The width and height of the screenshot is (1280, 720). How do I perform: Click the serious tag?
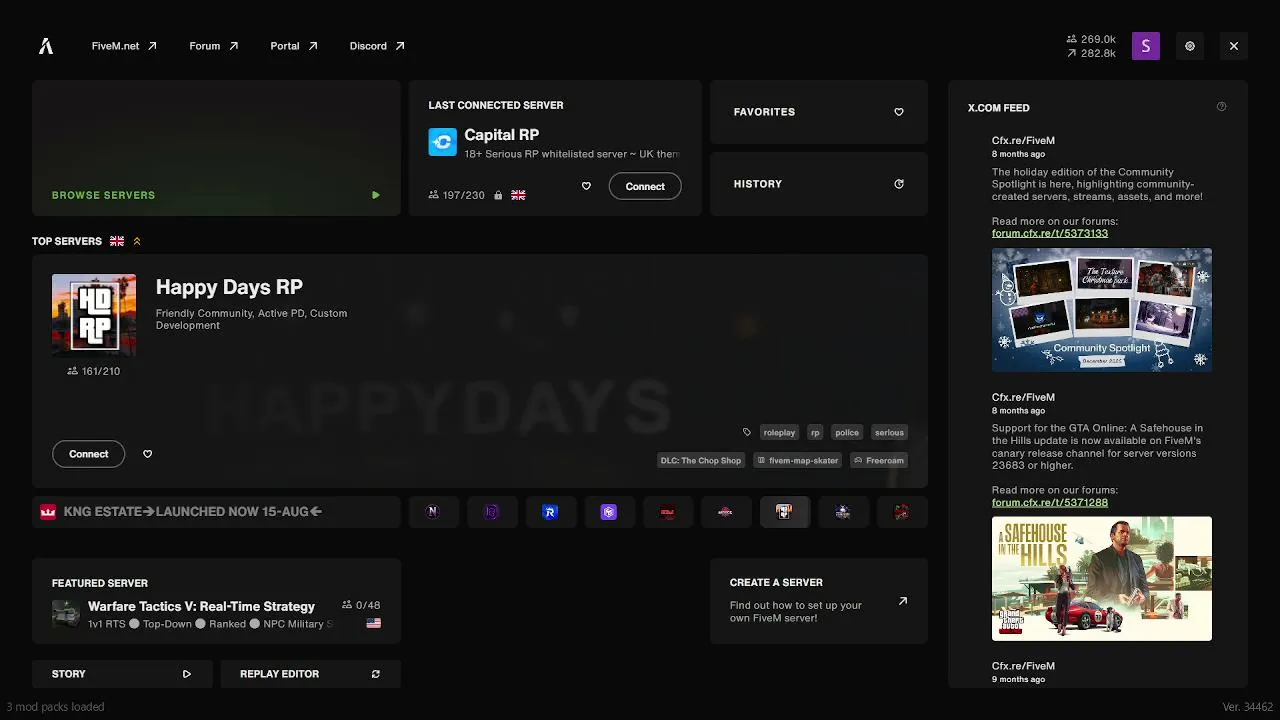click(x=889, y=432)
